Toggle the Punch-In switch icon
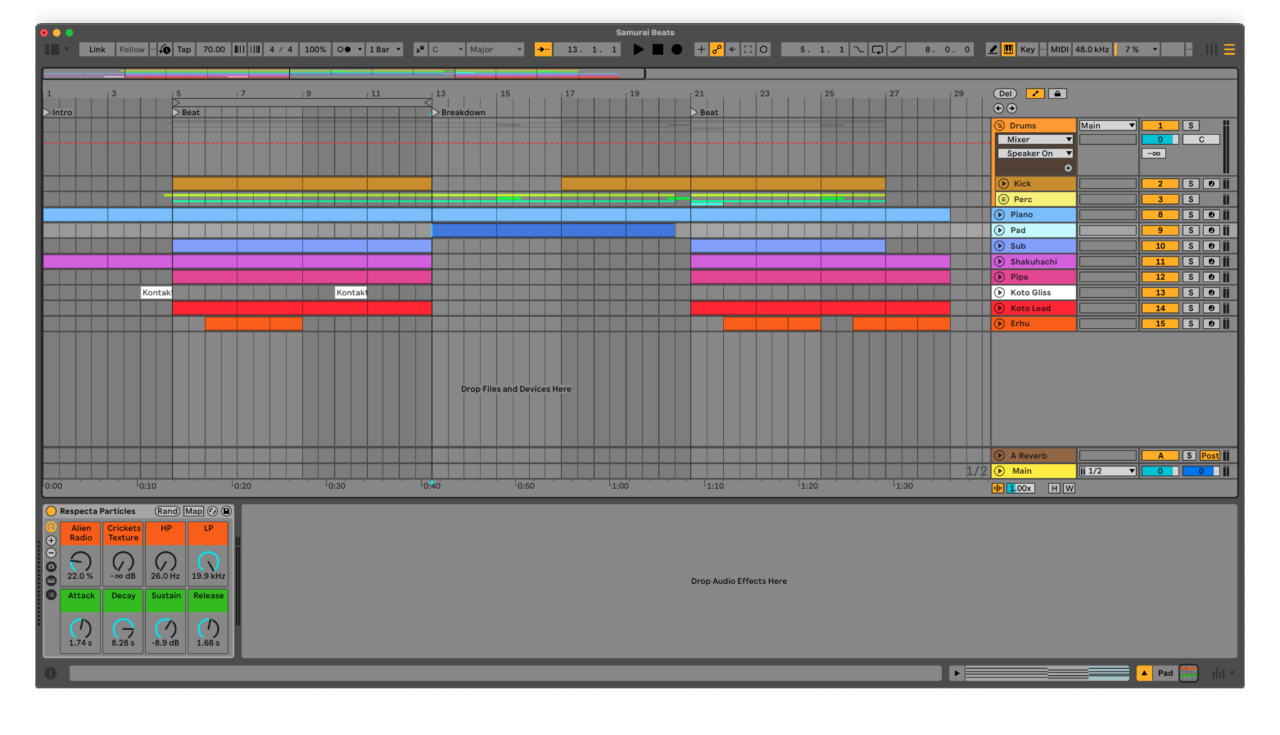Screen dimensions: 1280x735 [x=859, y=49]
